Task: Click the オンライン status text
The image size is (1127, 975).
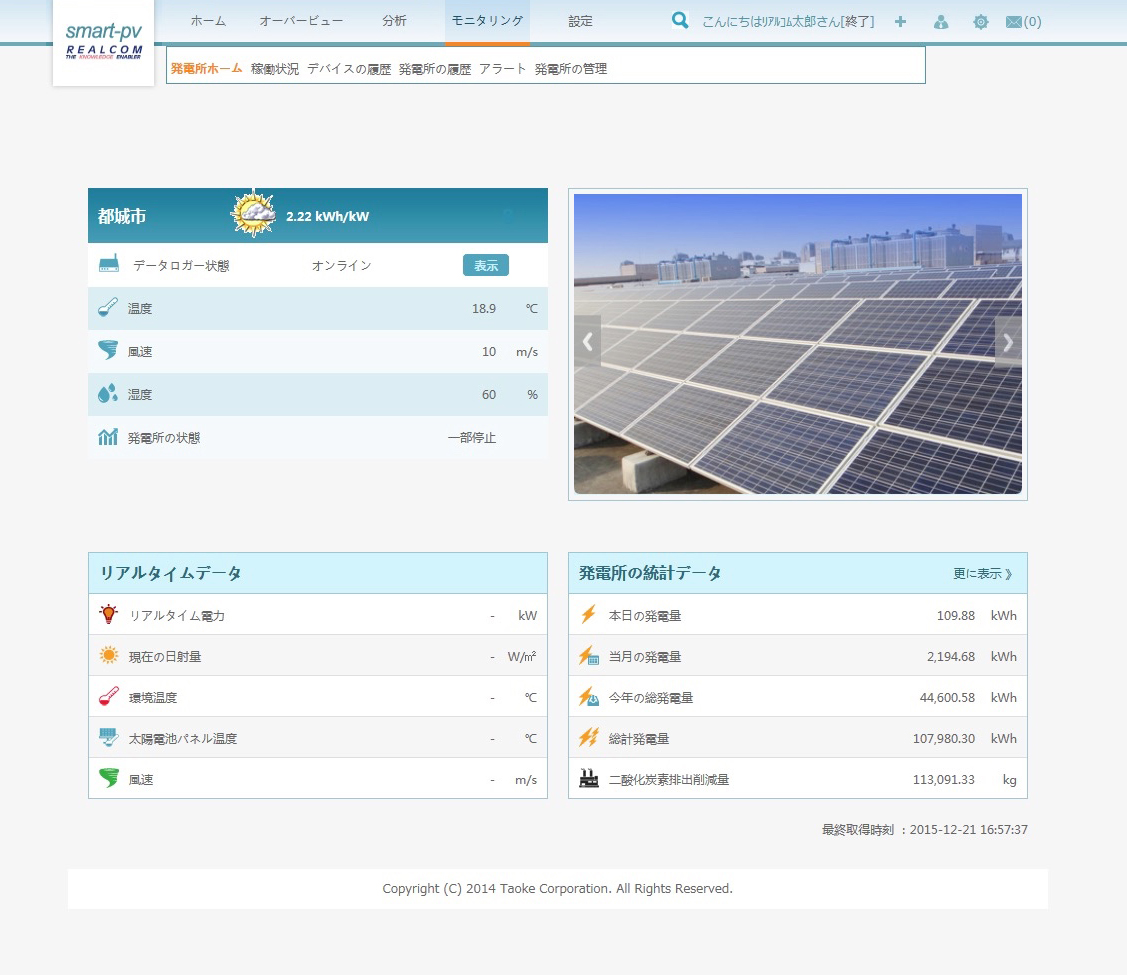Action: pos(341,265)
